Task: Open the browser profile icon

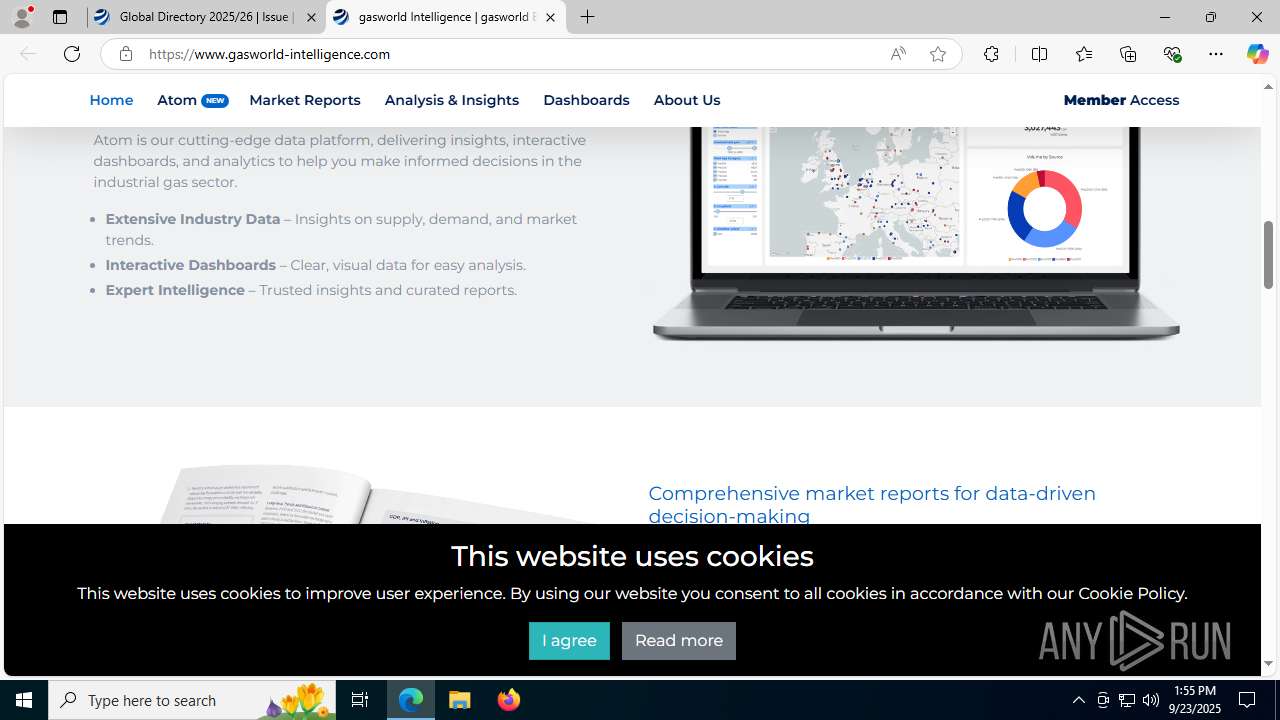Action: pos(22,17)
